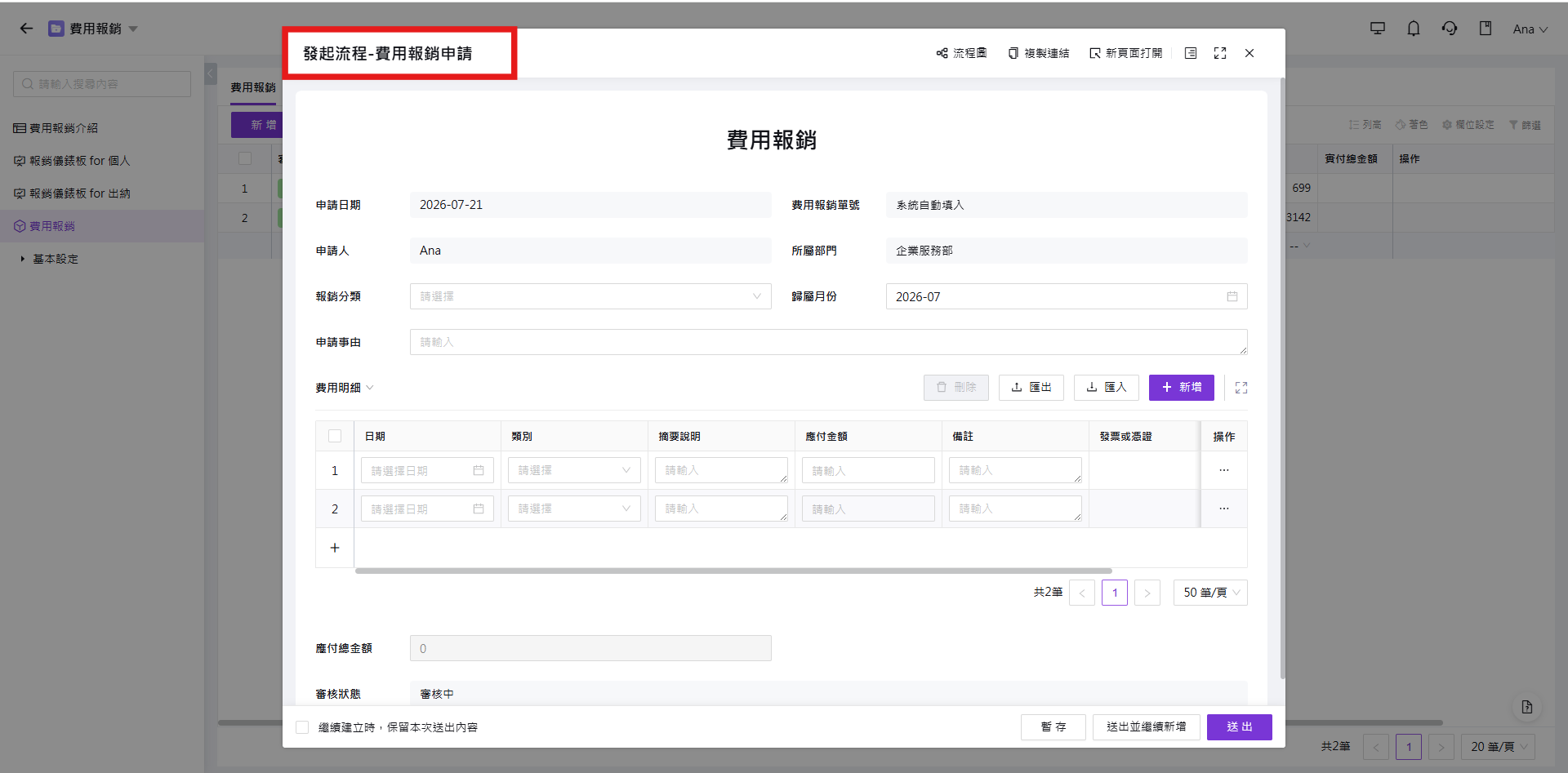Check select-all box in 費用明細 header
This screenshot has width=1568, height=773.
pos(335,436)
